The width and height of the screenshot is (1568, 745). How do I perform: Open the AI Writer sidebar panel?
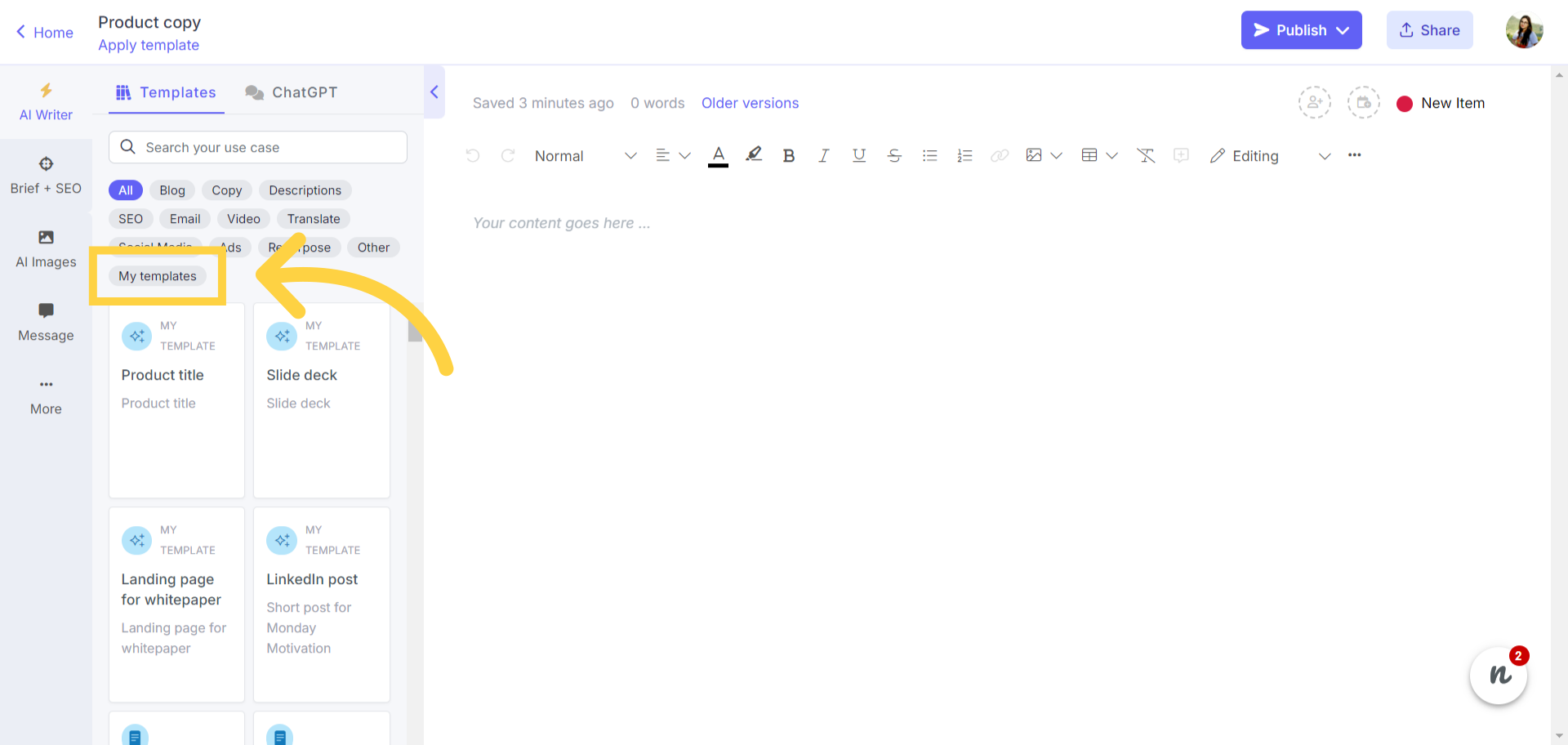click(46, 102)
